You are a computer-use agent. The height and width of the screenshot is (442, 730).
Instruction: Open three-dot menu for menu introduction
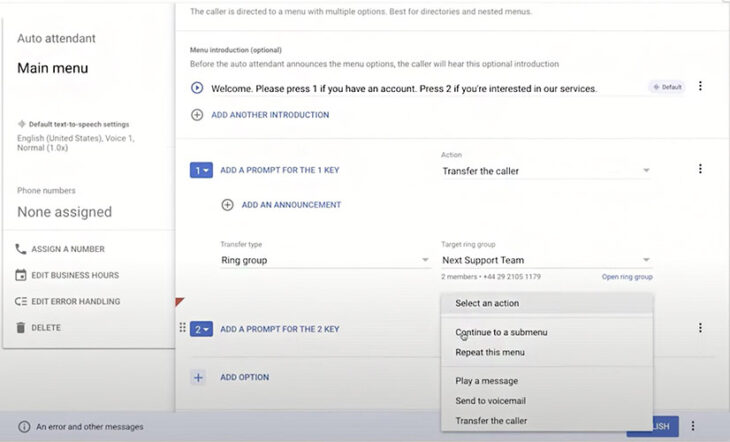pos(700,87)
